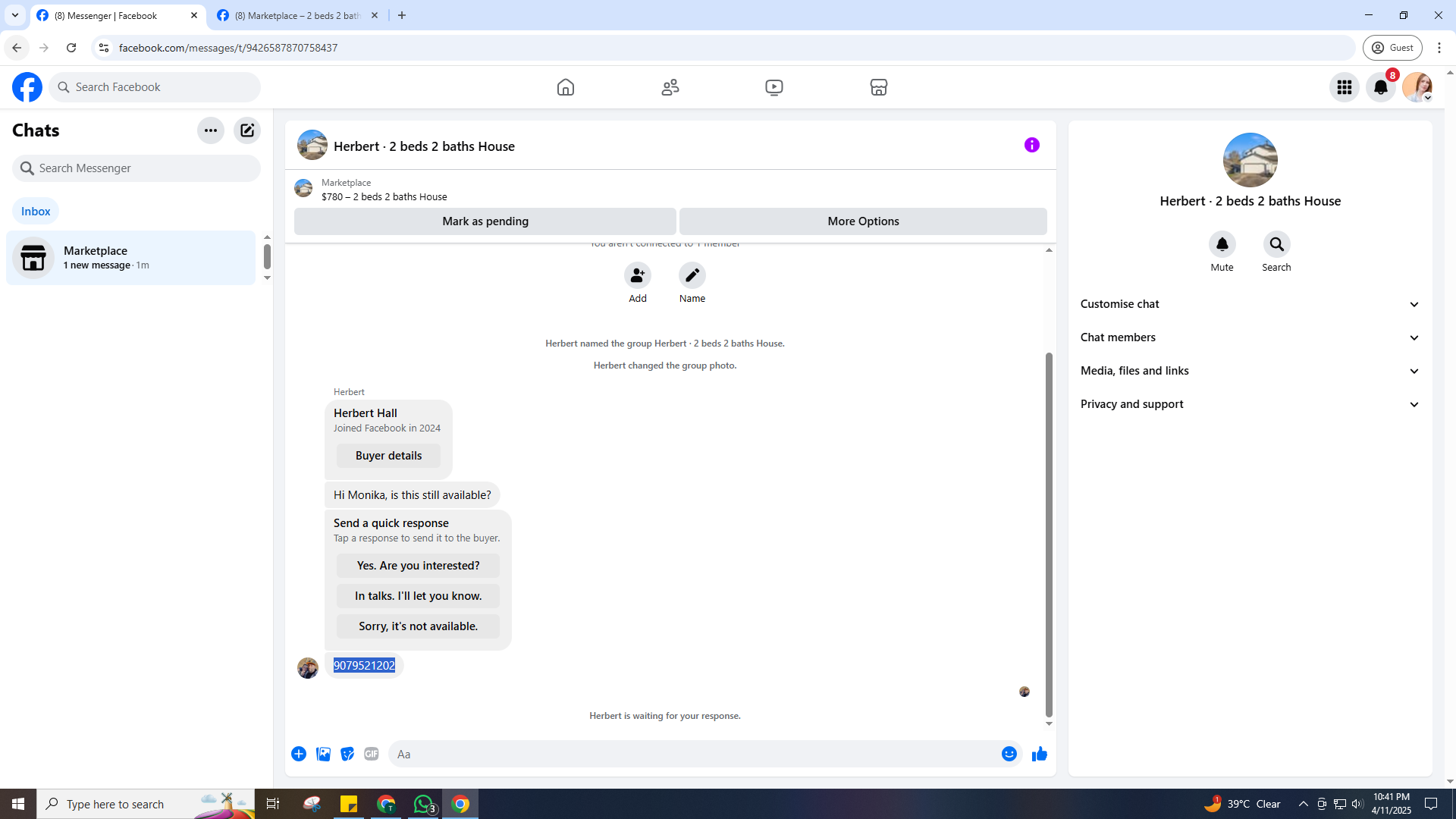Open the account profile picture menu

coord(1417,87)
